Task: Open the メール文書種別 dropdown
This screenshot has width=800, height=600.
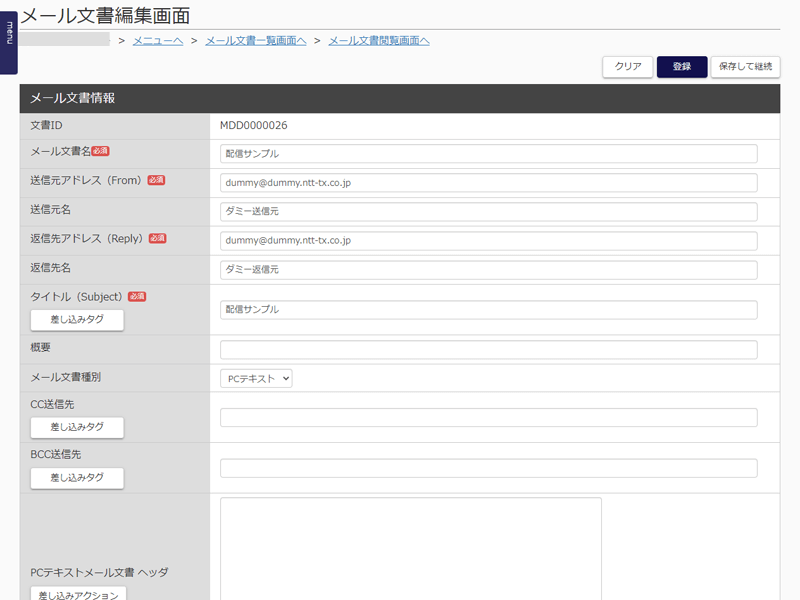Action: [x=256, y=379]
